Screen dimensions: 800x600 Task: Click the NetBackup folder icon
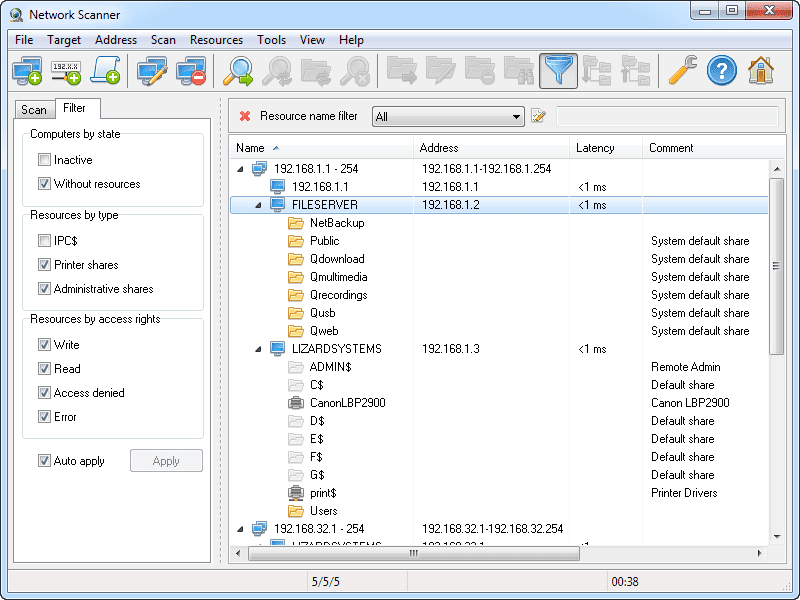point(296,223)
